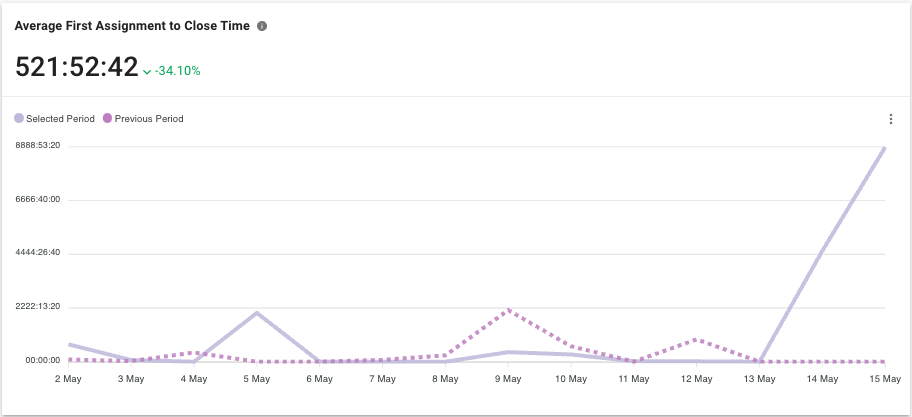This screenshot has width=912, height=417.
Task: Toggle the Previous Period series label
Action: point(149,119)
